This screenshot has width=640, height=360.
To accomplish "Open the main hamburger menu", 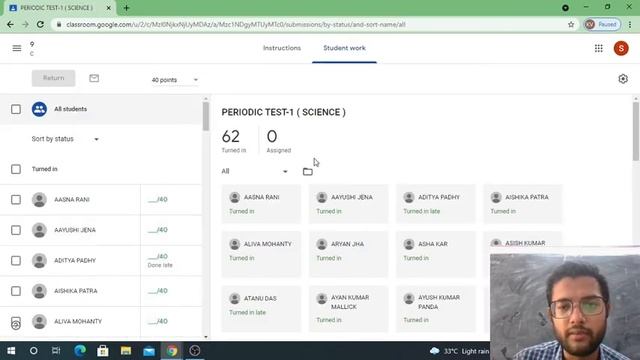I will coord(17,48).
